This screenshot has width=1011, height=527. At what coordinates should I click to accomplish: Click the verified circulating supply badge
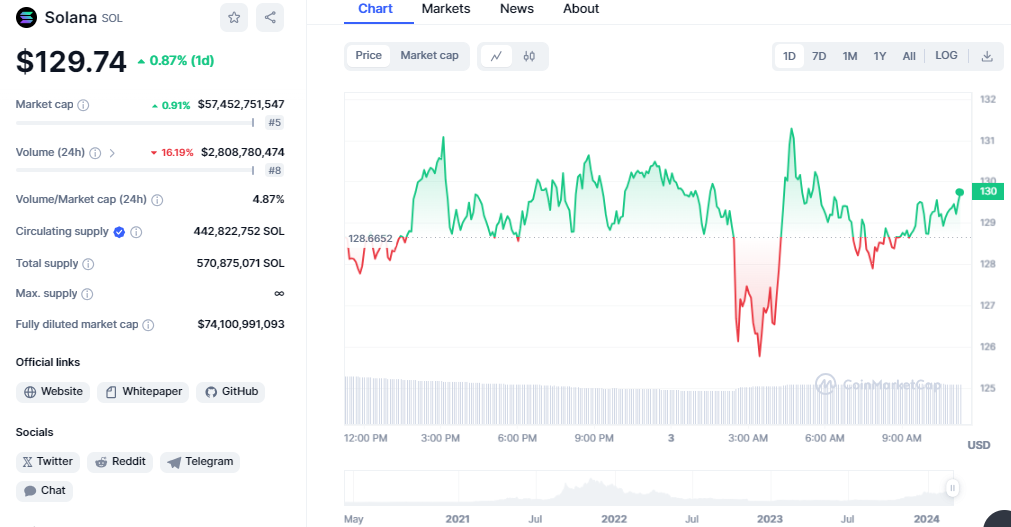click(x=119, y=232)
